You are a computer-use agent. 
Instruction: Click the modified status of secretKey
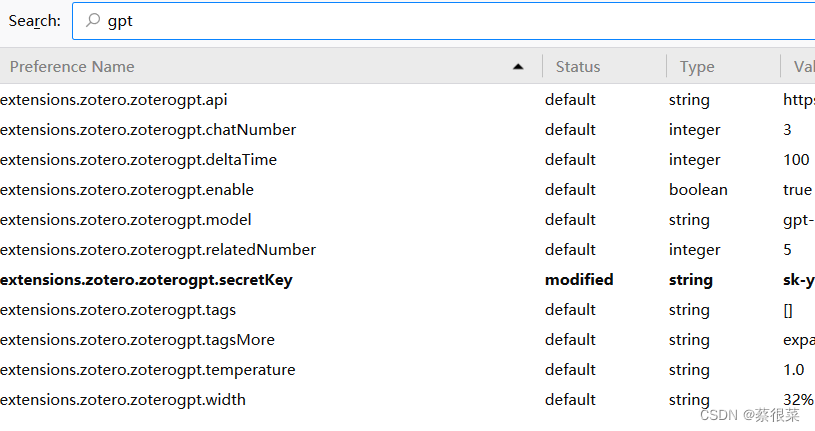coord(579,280)
